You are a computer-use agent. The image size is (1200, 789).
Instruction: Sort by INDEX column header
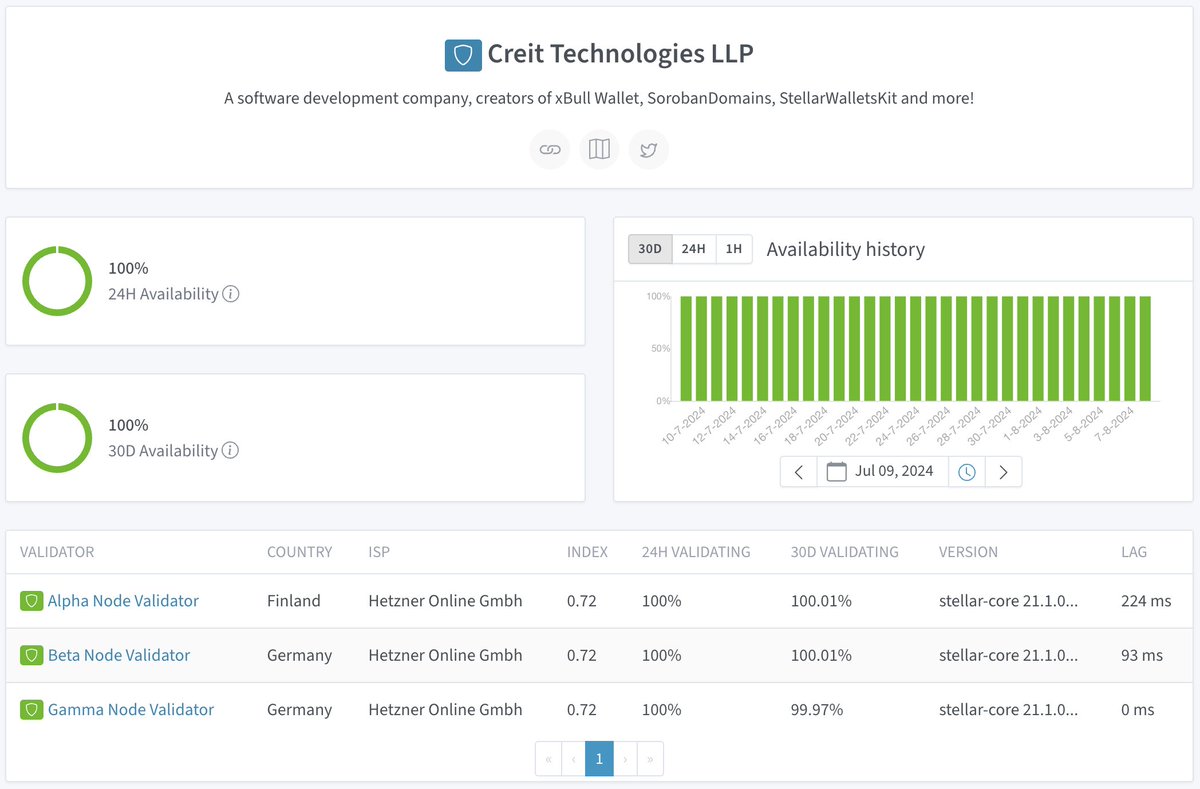click(587, 552)
